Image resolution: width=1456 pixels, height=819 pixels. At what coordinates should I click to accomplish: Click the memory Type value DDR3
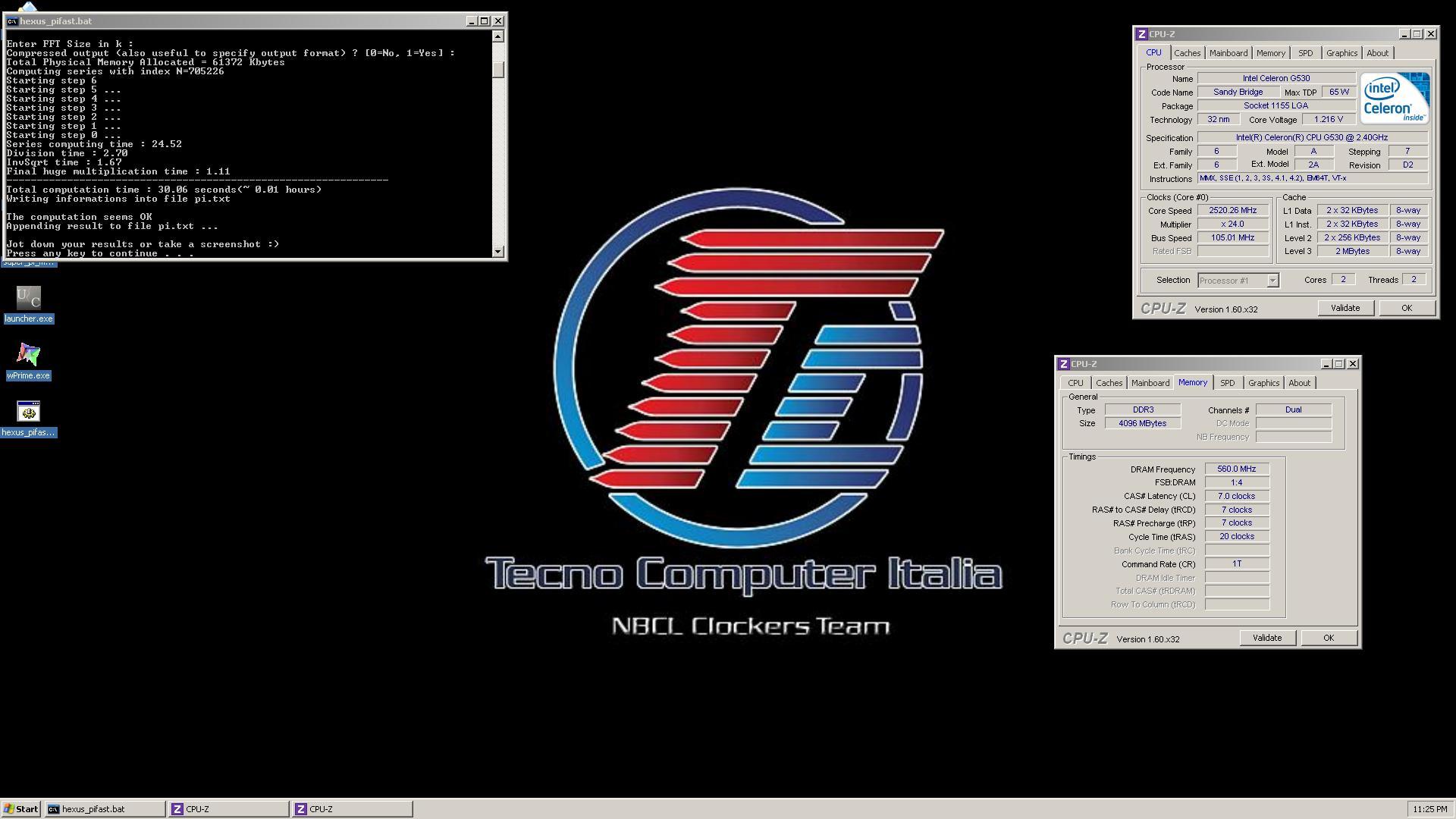[1143, 409]
